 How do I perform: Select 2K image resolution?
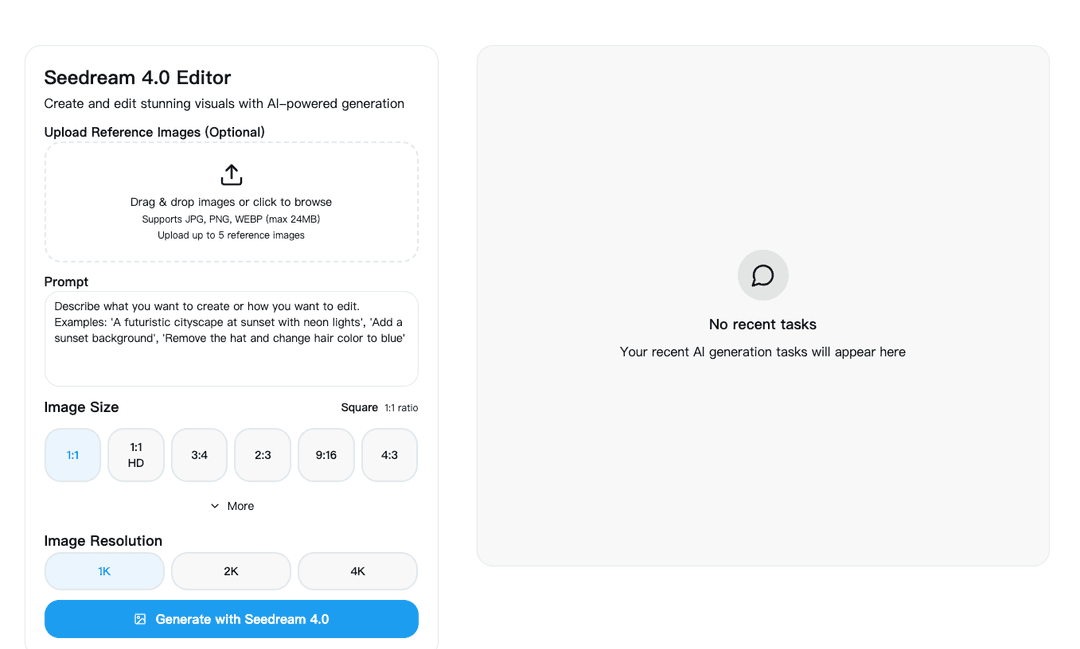pos(230,571)
